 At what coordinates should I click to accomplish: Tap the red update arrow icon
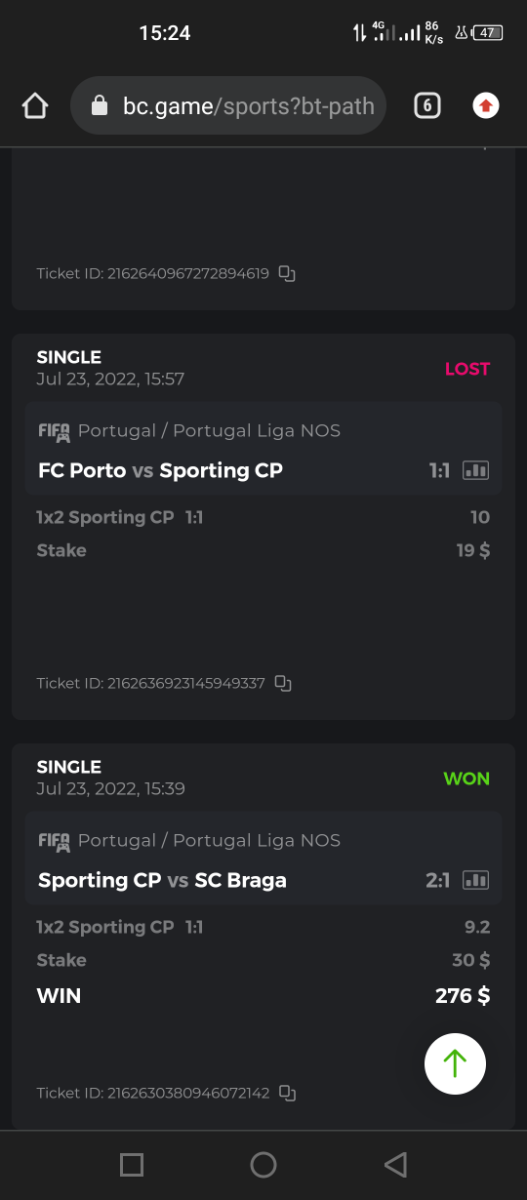click(x=486, y=106)
